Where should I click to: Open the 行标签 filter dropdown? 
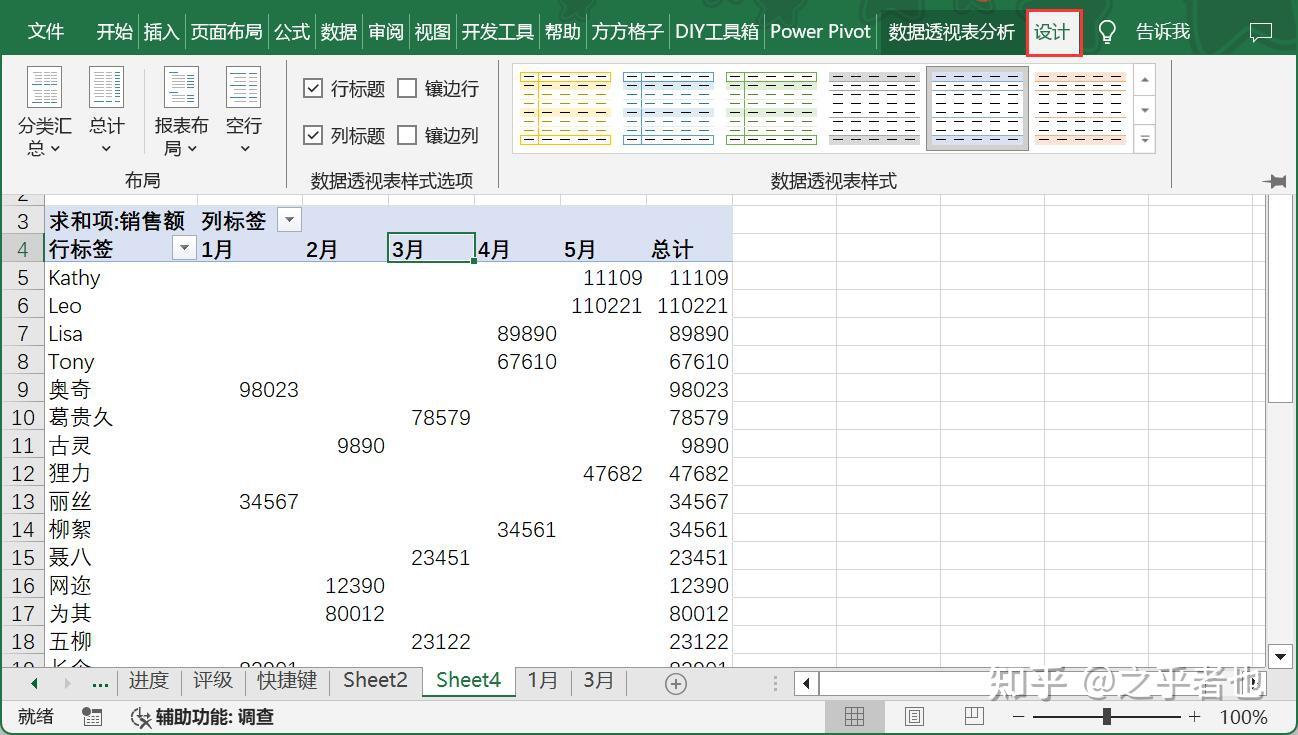click(184, 248)
